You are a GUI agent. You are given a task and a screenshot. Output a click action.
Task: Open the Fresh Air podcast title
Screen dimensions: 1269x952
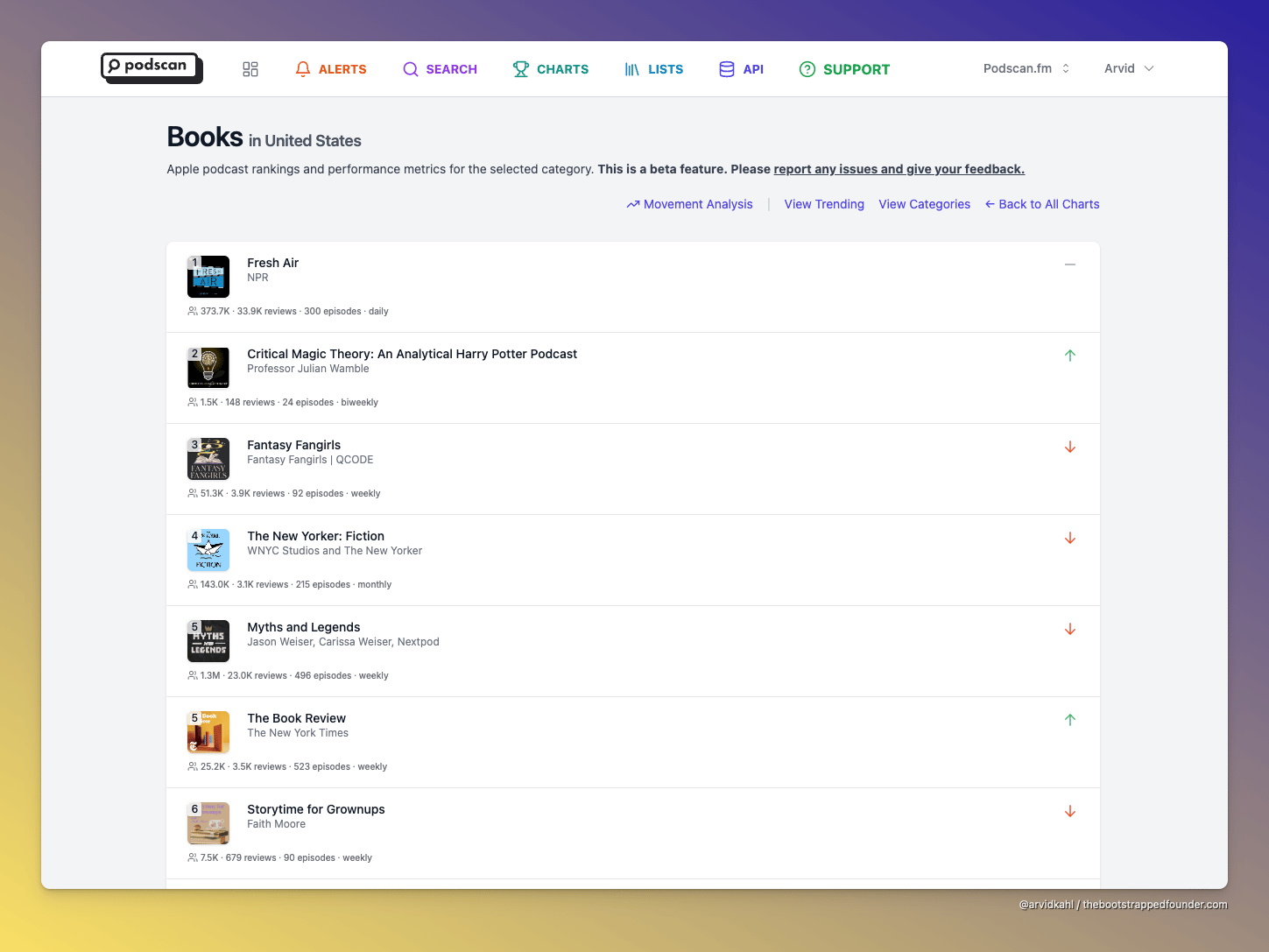(x=272, y=263)
